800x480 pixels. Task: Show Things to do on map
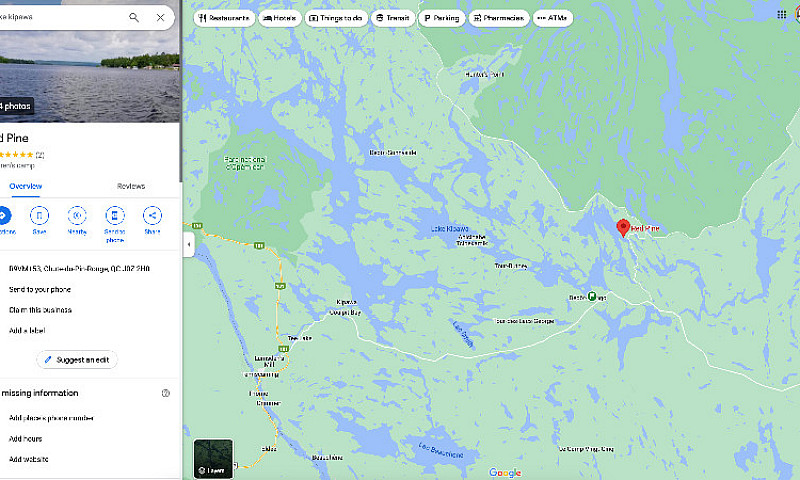pyautogui.click(x=336, y=18)
